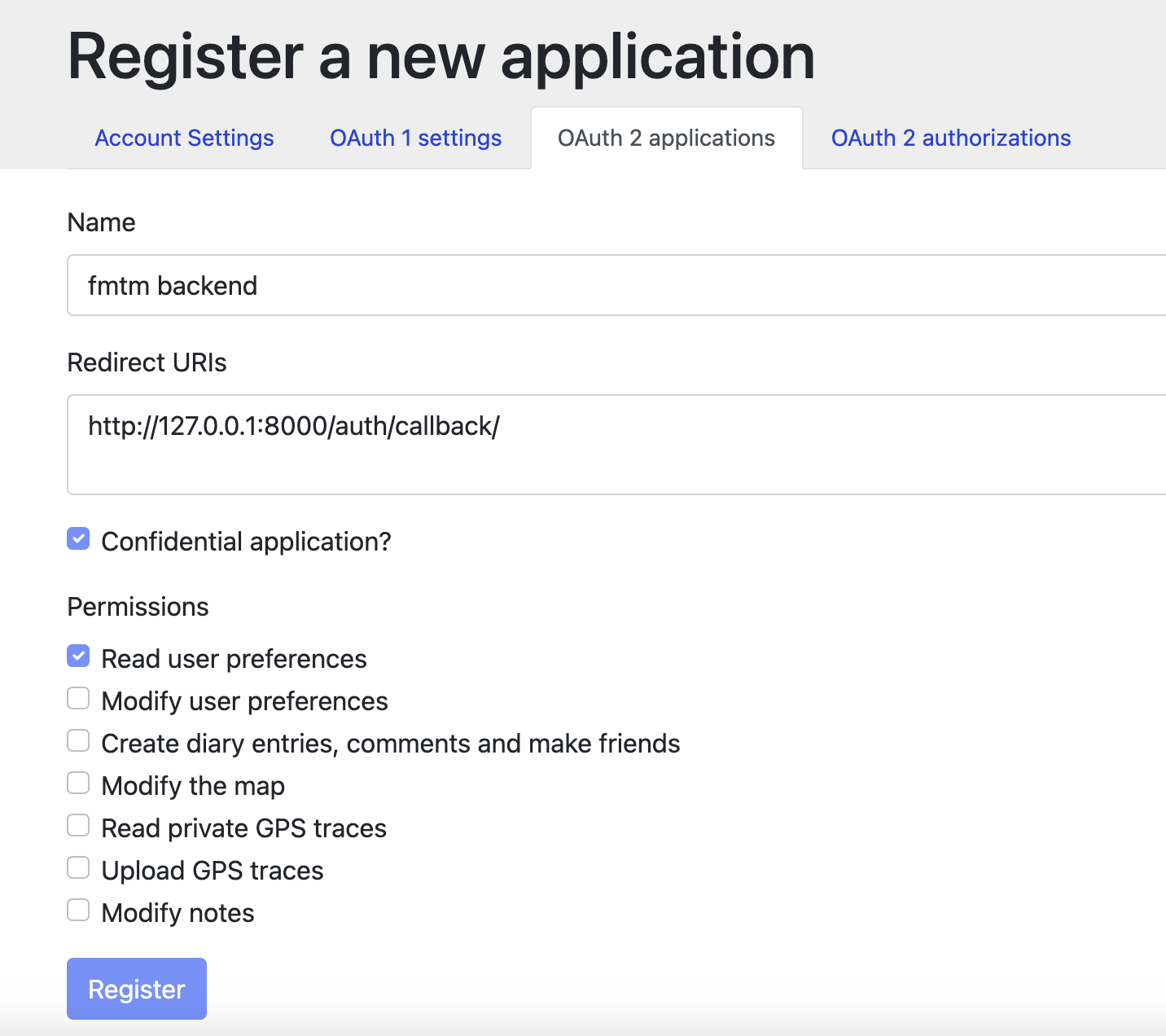Image resolution: width=1166 pixels, height=1036 pixels.
Task: Click the 'Redirect URIs' label
Action: 147,362
